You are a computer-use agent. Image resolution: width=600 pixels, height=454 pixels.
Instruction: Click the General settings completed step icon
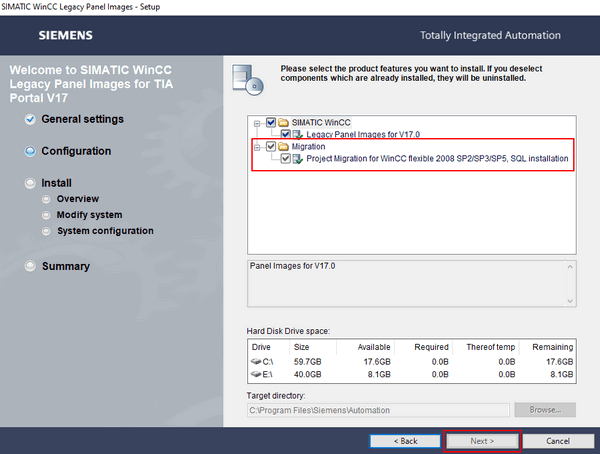click(30, 119)
